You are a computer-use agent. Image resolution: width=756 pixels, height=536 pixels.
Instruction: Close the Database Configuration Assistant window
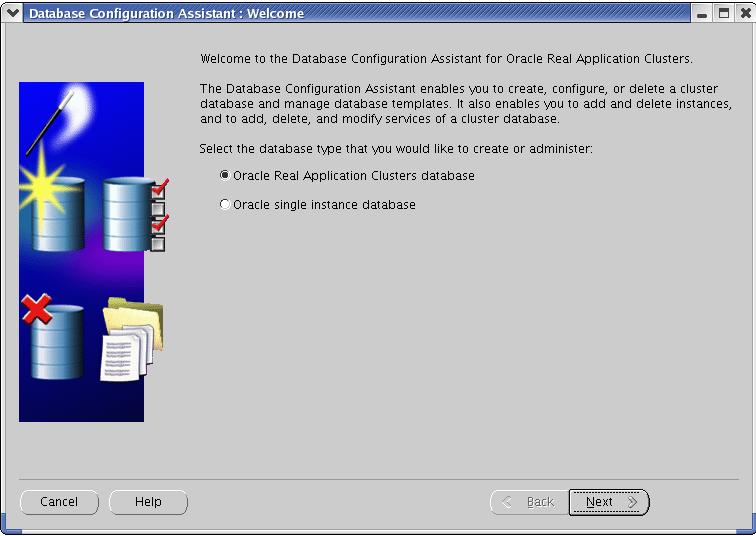pos(744,14)
